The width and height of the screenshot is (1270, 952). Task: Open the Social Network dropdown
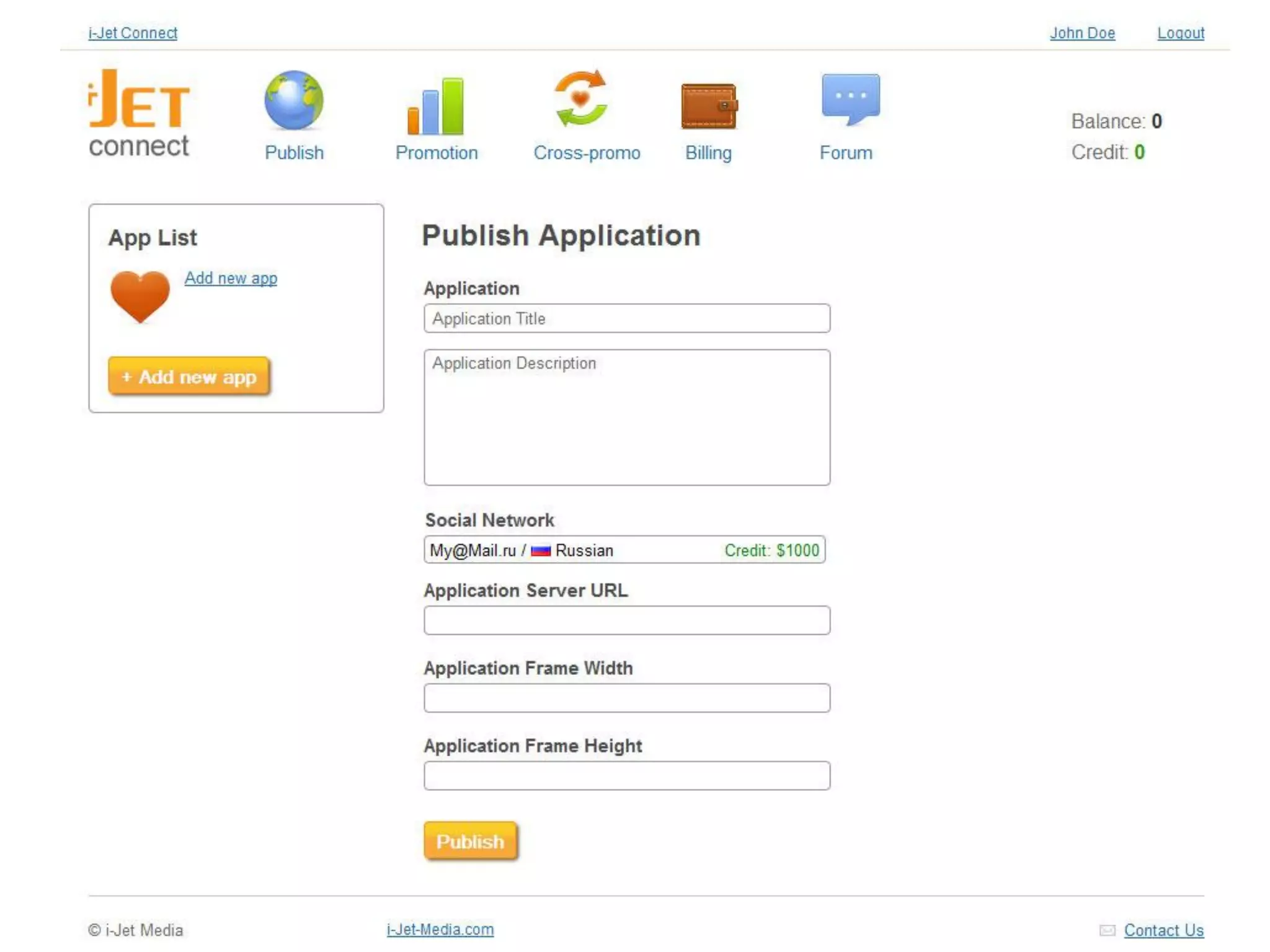(x=624, y=550)
